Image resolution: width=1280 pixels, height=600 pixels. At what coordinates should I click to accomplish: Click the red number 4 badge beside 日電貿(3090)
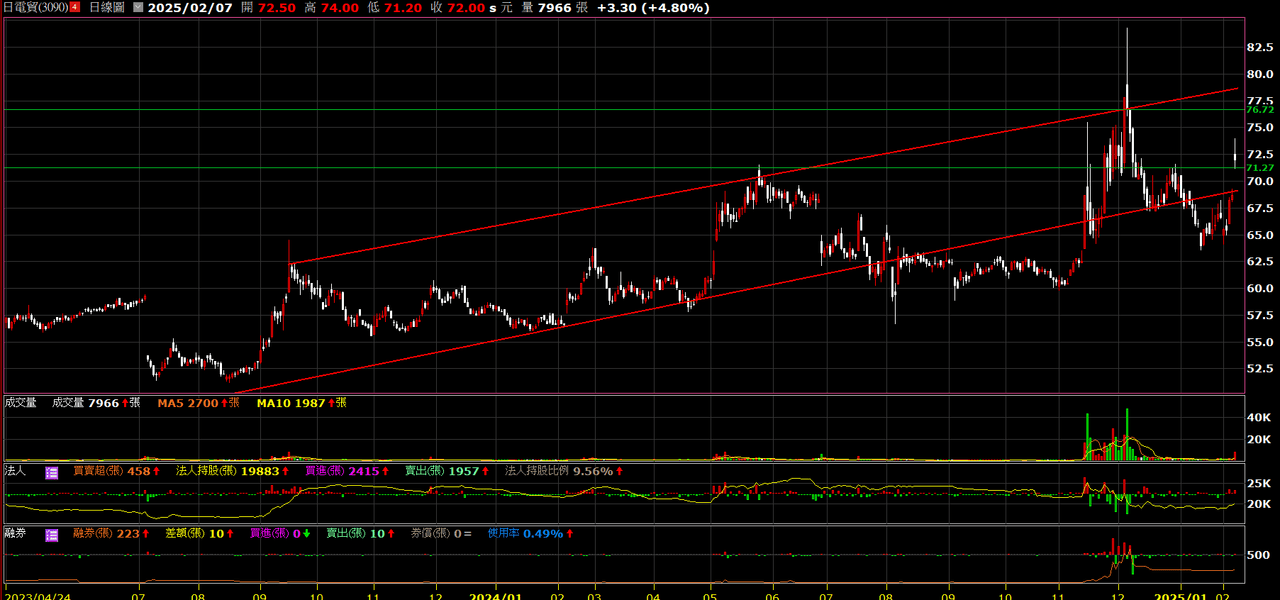tap(74, 7)
